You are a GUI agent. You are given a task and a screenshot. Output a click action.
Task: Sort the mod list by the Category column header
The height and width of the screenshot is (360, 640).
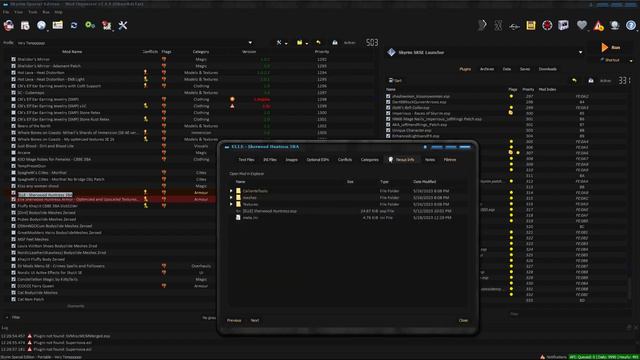[201, 52]
